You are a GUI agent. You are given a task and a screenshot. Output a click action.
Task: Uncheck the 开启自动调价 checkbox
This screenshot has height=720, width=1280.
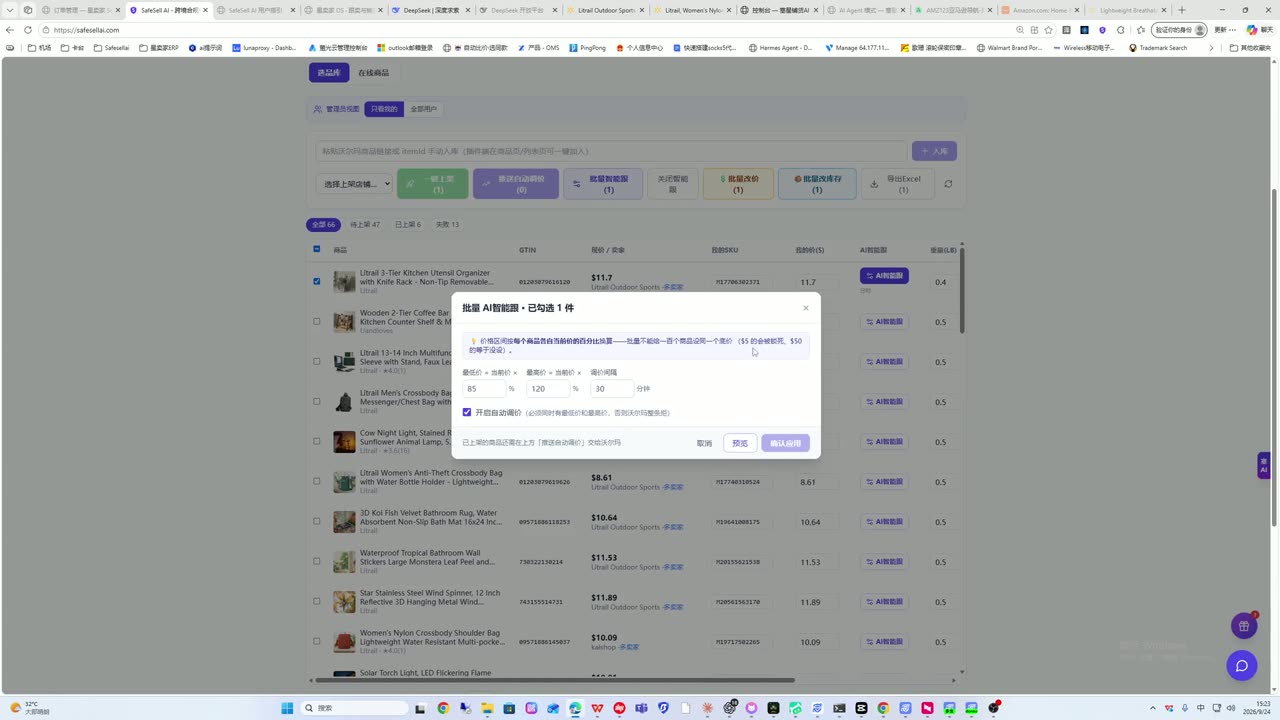click(x=467, y=412)
